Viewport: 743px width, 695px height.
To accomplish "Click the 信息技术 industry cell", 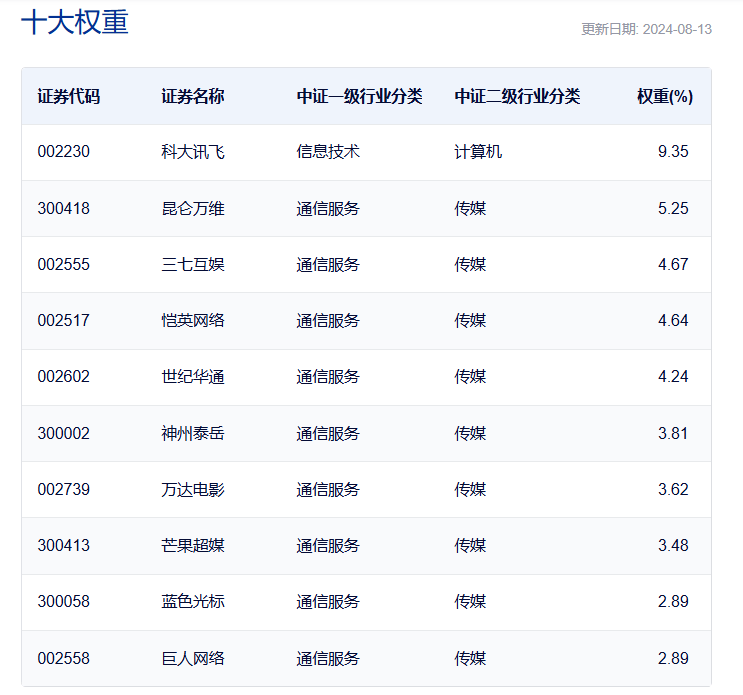I will tap(328, 152).
